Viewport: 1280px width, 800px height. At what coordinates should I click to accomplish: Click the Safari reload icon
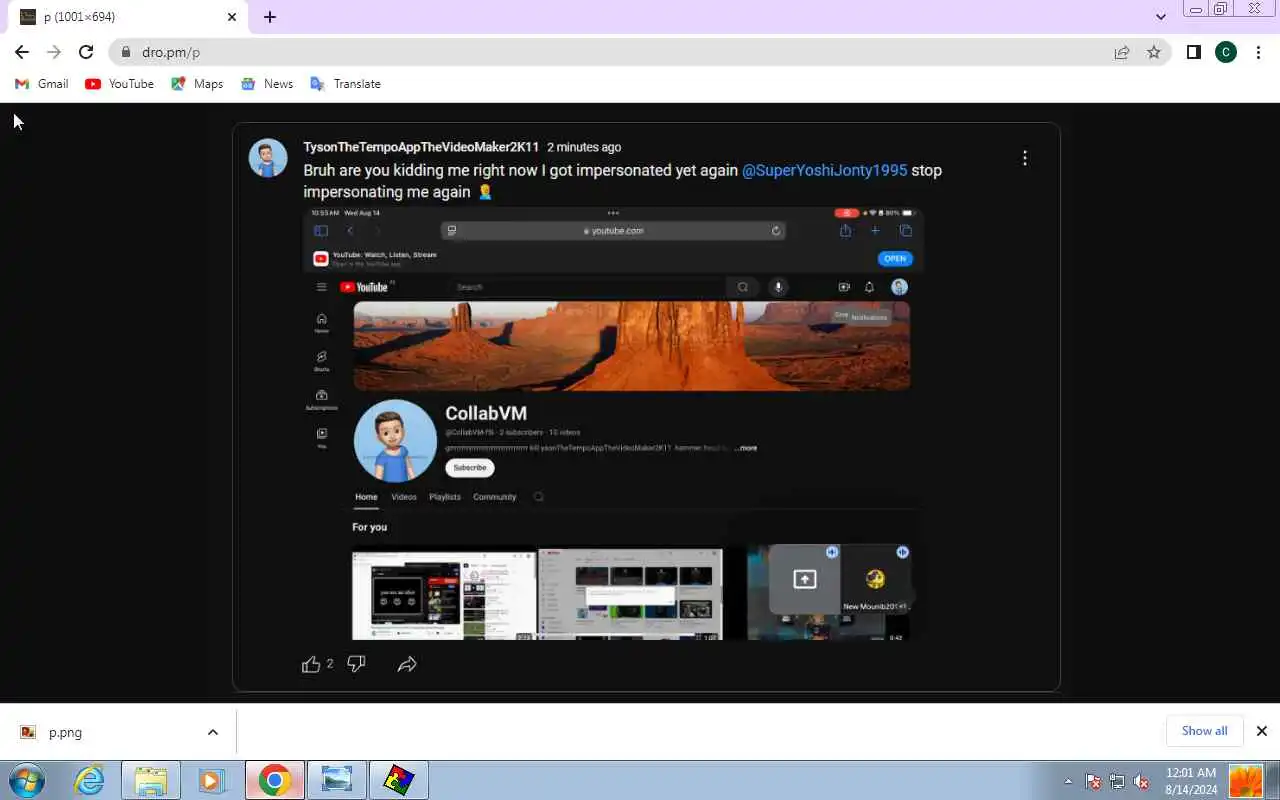tap(775, 231)
